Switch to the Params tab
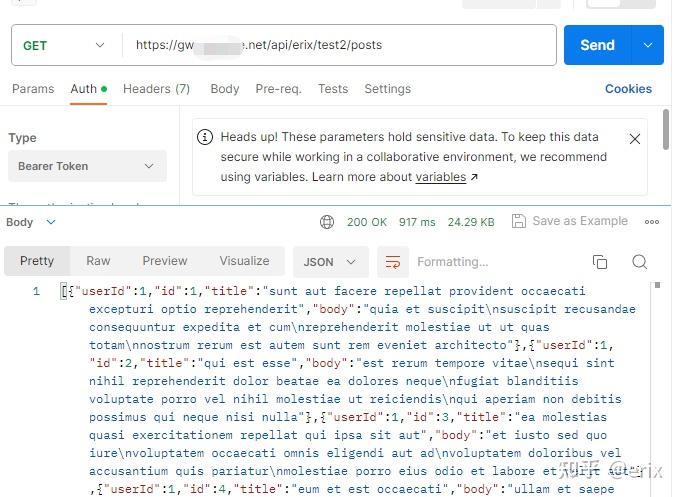This screenshot has height=497, width=679. [x=33, y=89]
